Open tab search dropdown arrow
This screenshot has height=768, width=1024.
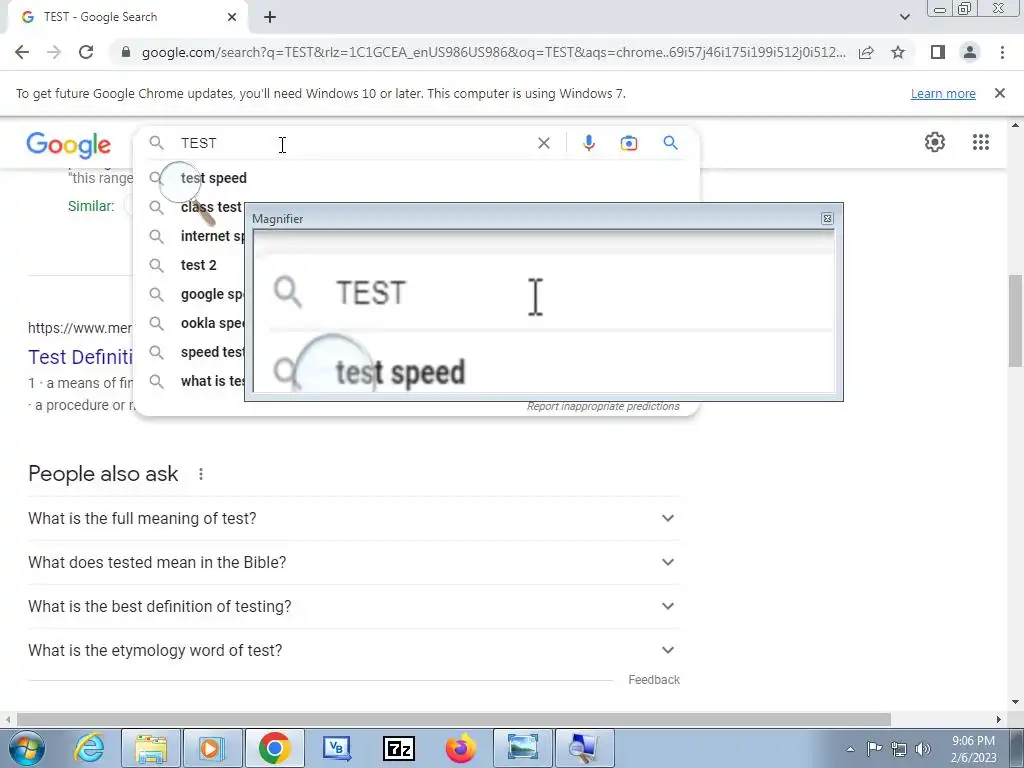[904, 17]
